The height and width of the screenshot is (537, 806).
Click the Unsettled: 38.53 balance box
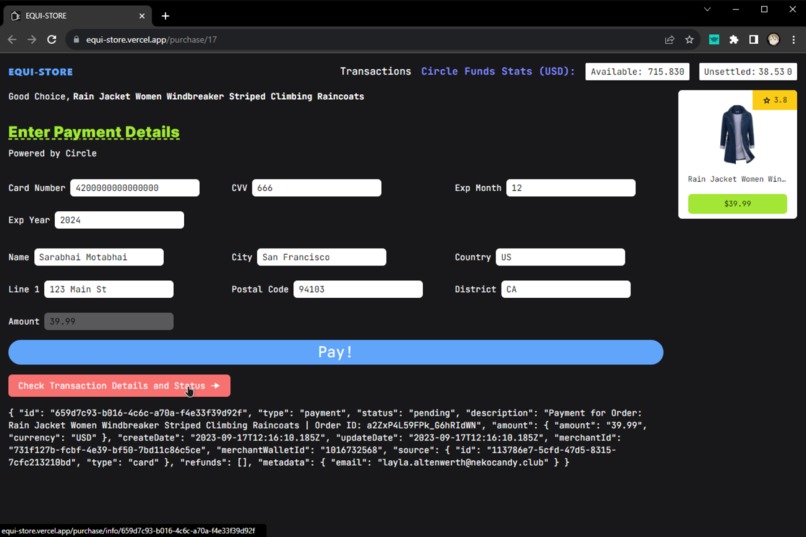[x=747, y=72]
